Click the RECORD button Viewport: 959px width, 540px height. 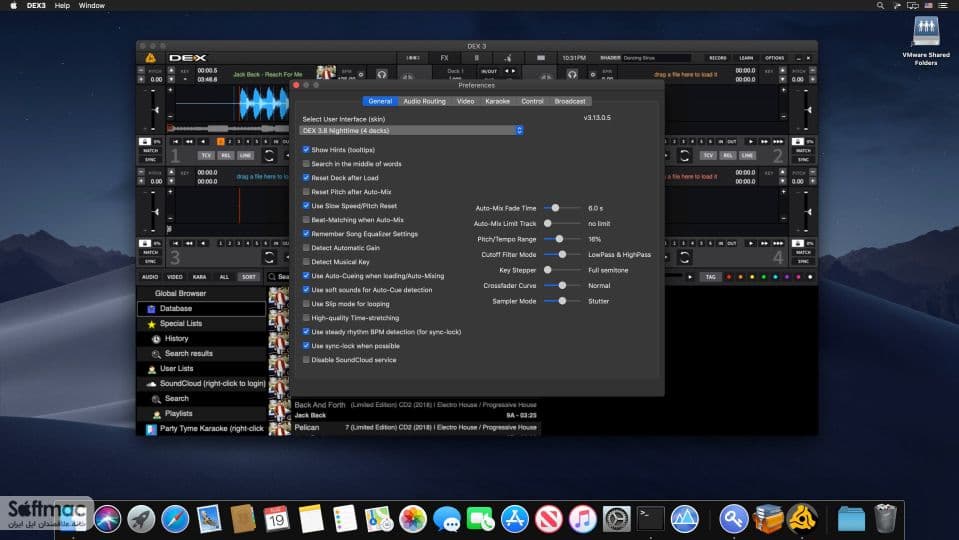click(x=718, y=58)
